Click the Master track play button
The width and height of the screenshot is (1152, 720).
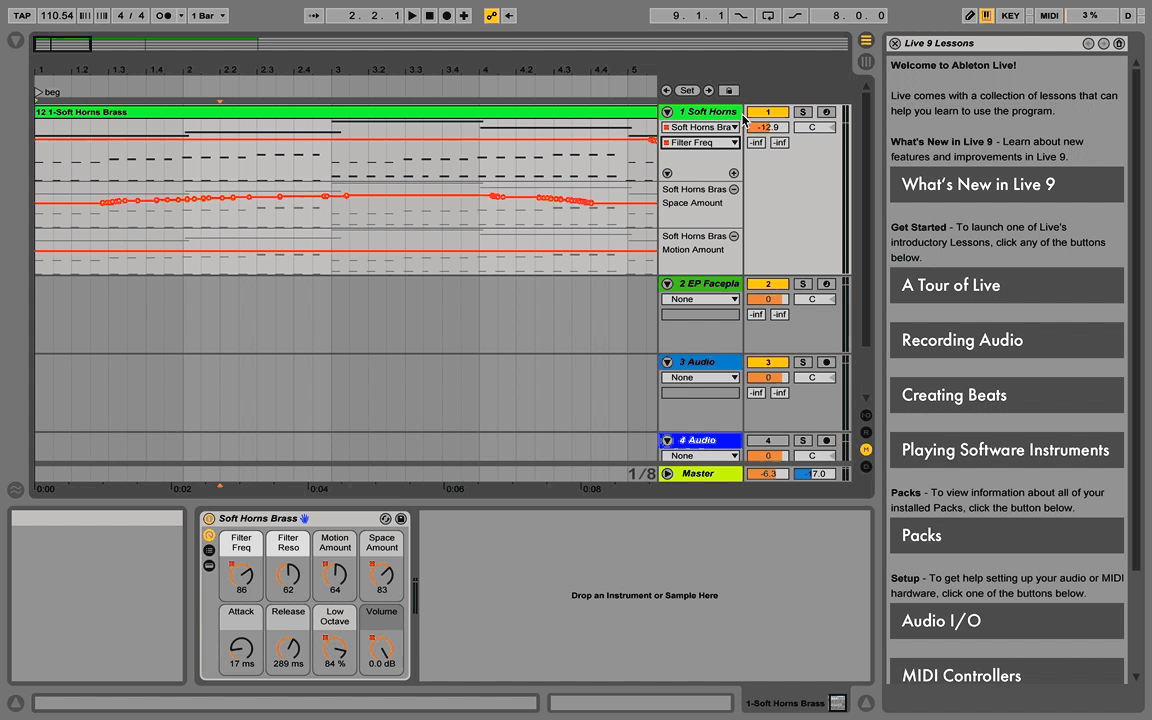coord(667,474)
